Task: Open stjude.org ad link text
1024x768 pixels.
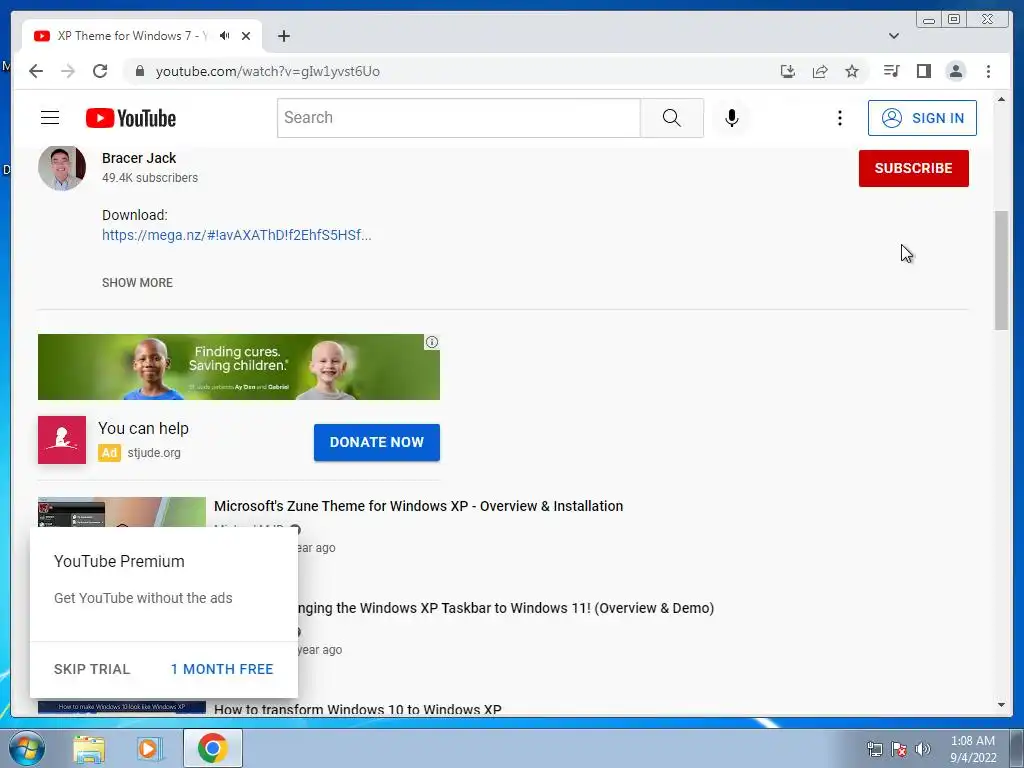Action: pos(154,453)
